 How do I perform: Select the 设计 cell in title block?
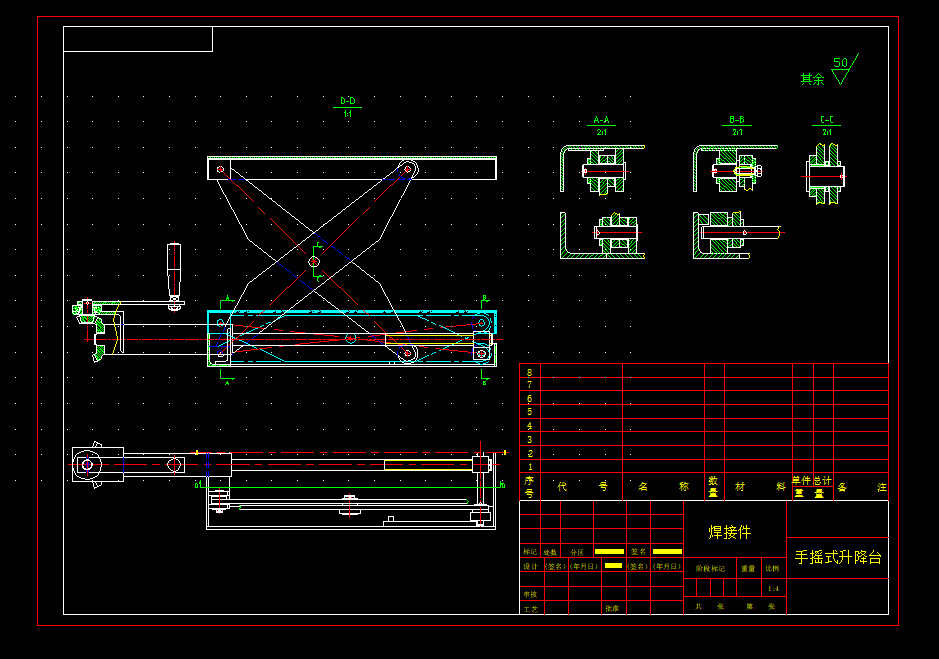531,566
